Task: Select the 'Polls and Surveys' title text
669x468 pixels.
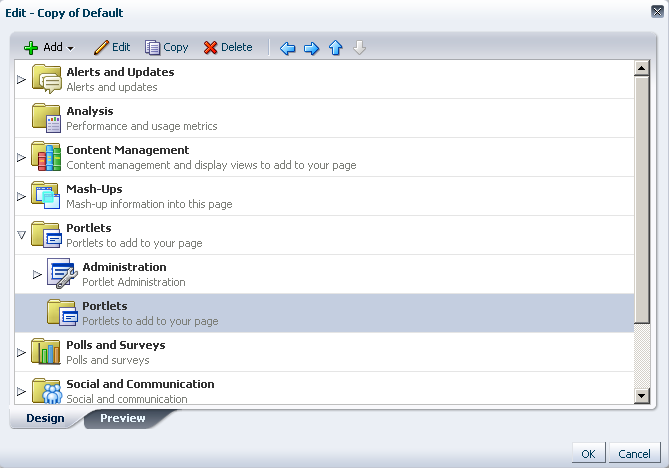Action: [116, 345]
